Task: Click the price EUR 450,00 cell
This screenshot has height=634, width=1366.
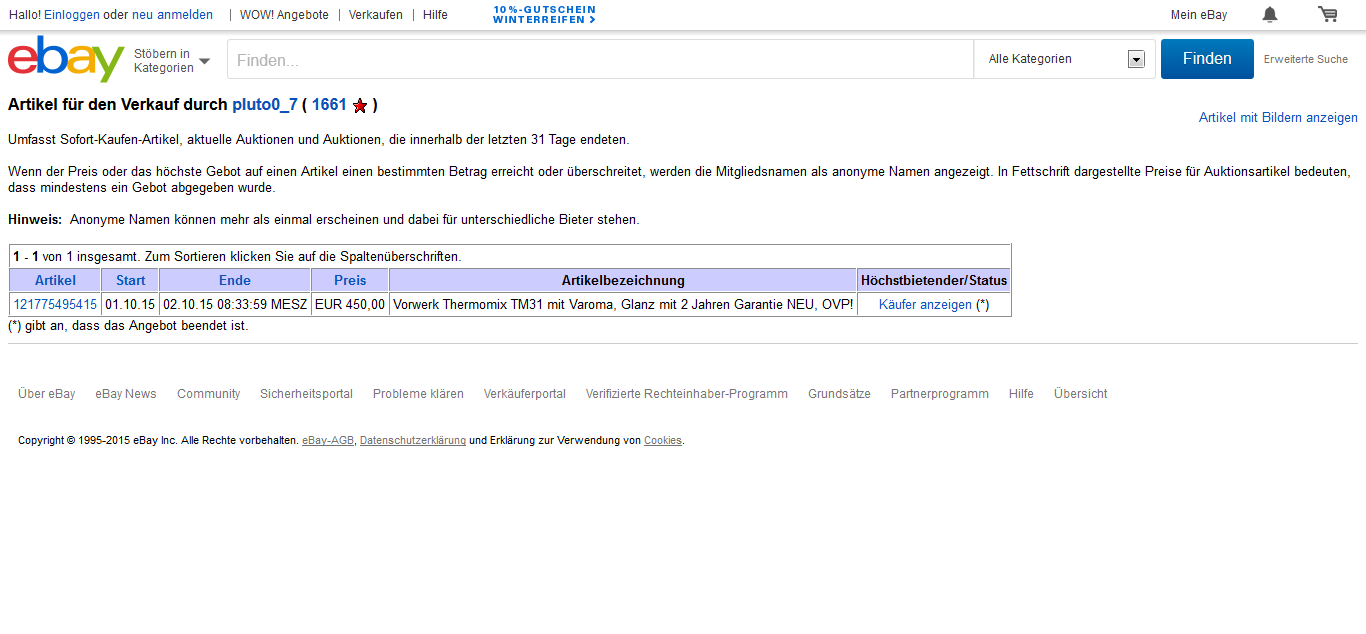Action: 350,305
